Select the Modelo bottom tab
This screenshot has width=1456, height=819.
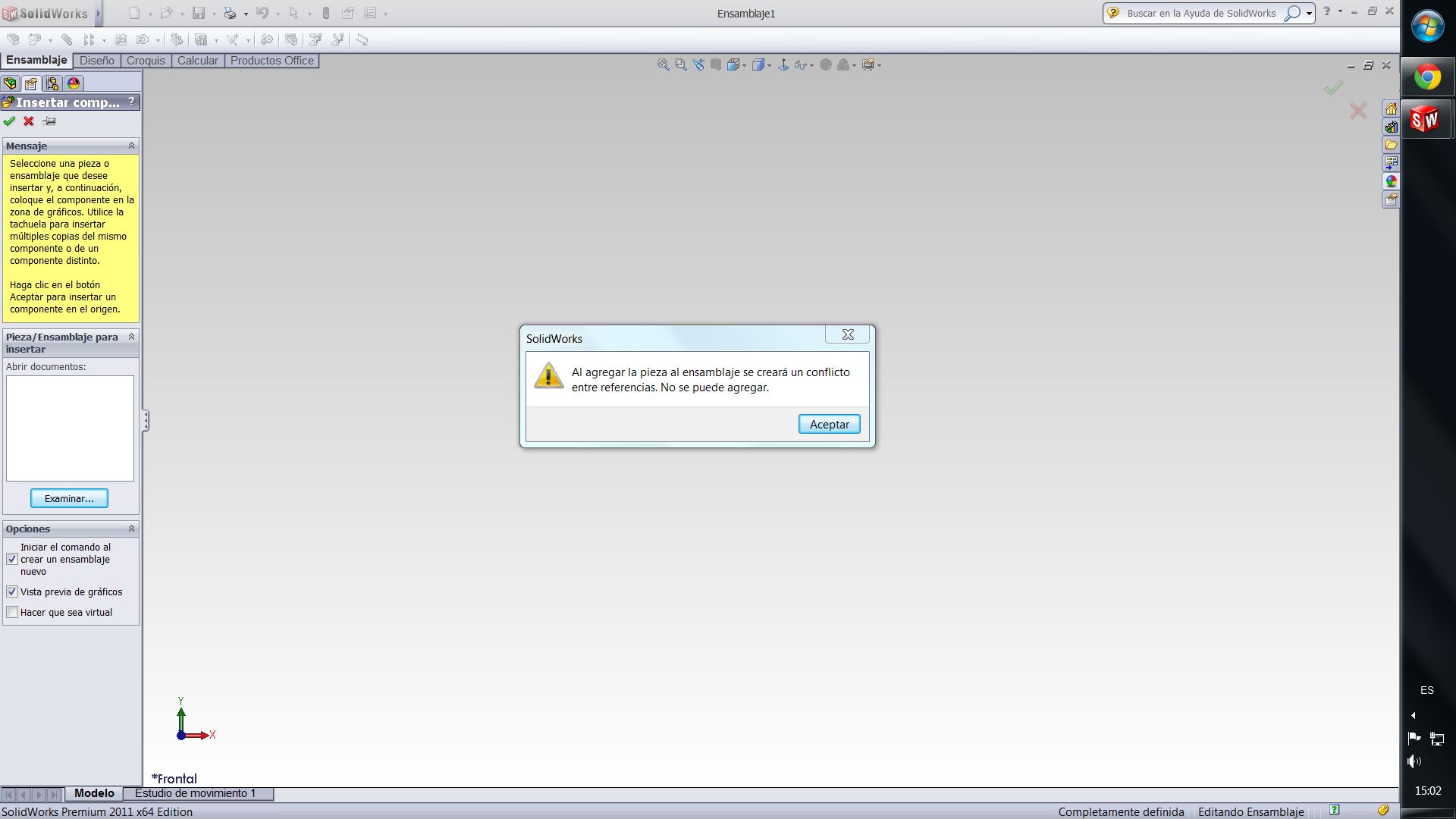click(x=94, y=793)
